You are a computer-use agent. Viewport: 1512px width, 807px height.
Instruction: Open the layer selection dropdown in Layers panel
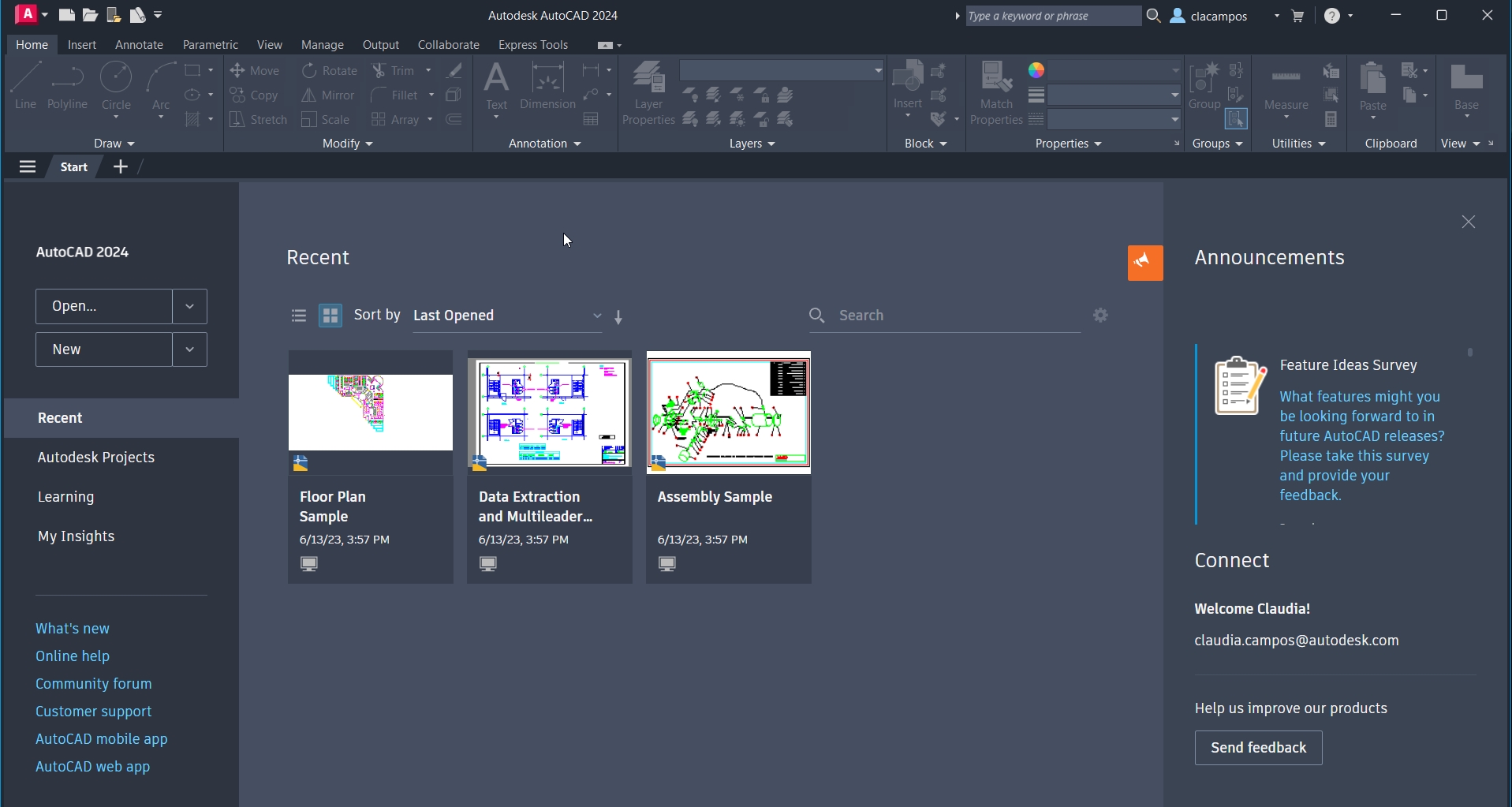pos(877,70)
